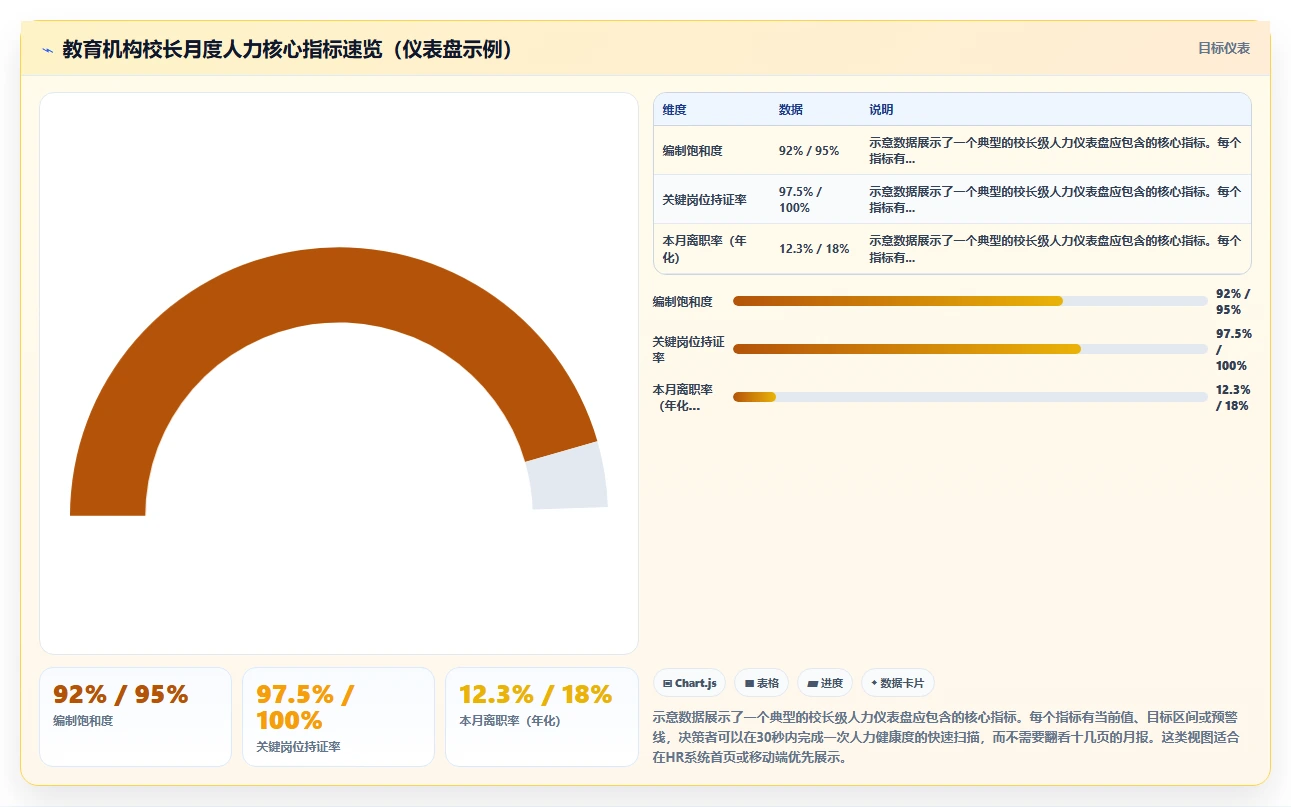The image size is (1291, 807).
Task: Select the 进度 tag pill
Action: (825, 683)
